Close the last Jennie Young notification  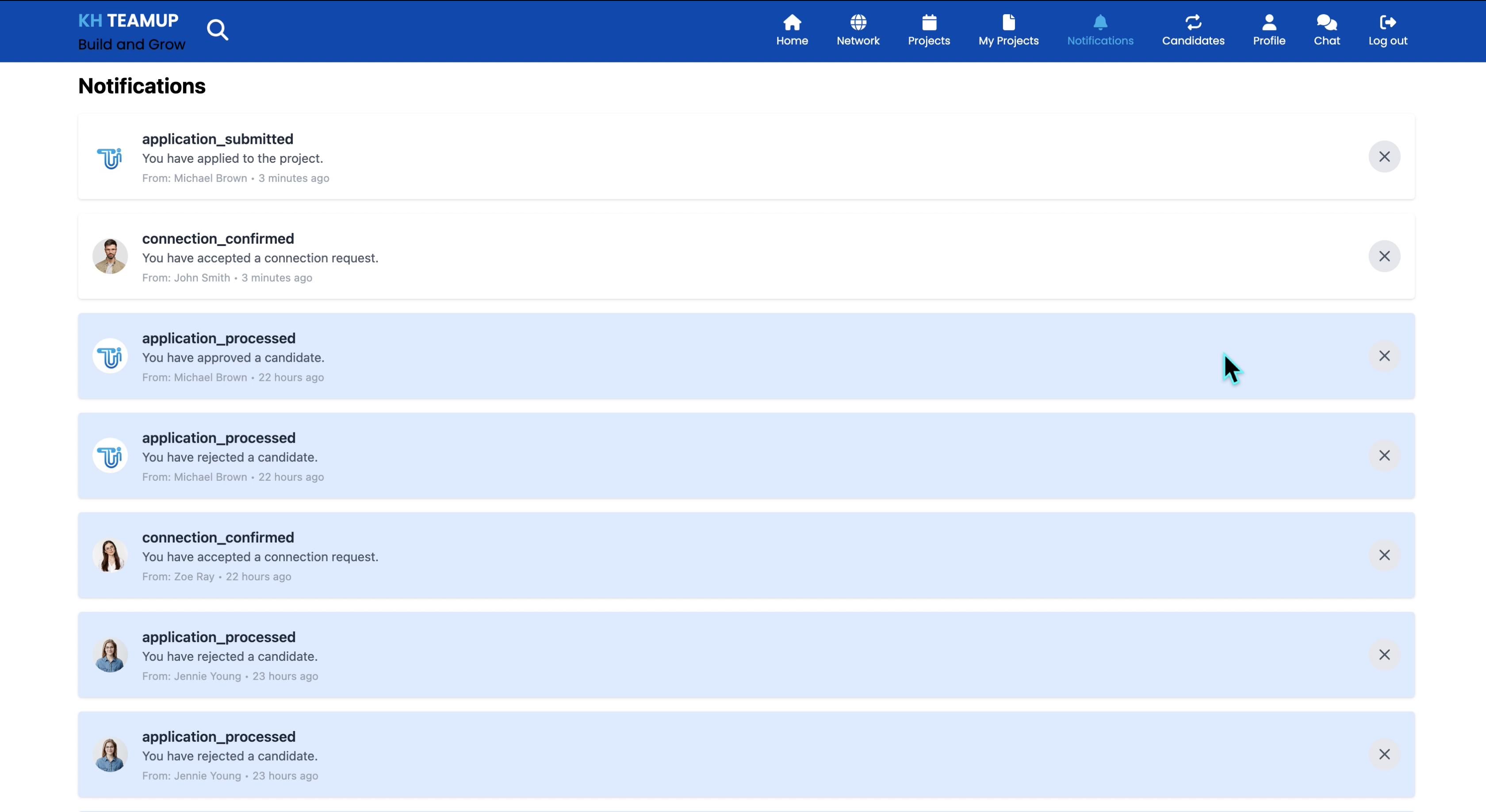(x=1384, y=755)
